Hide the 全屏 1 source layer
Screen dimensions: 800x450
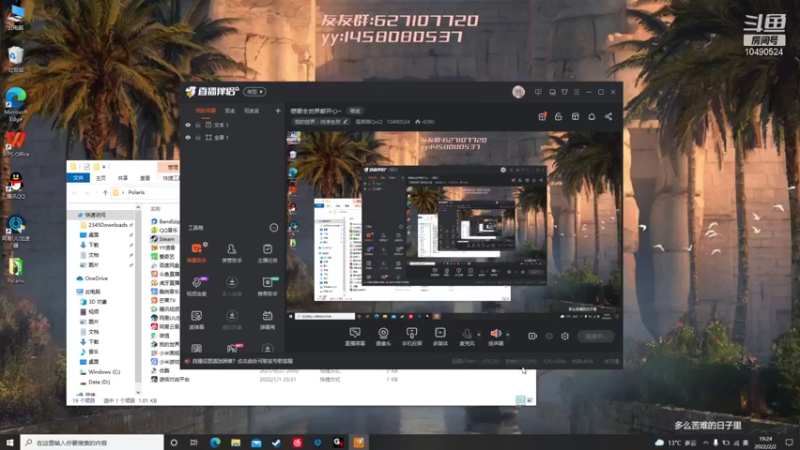coord(188,138)
